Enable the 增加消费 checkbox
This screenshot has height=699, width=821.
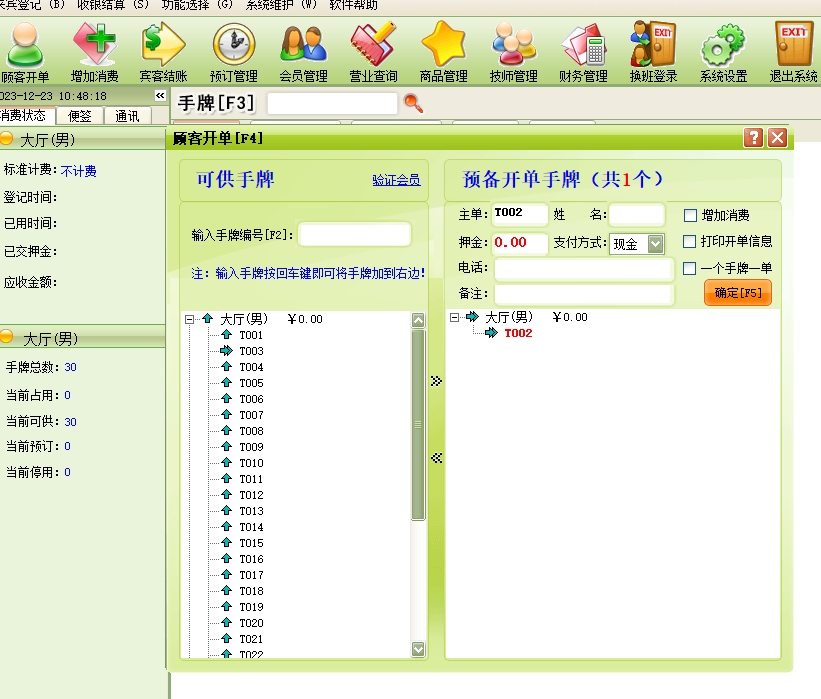click(x=690, y=215)
